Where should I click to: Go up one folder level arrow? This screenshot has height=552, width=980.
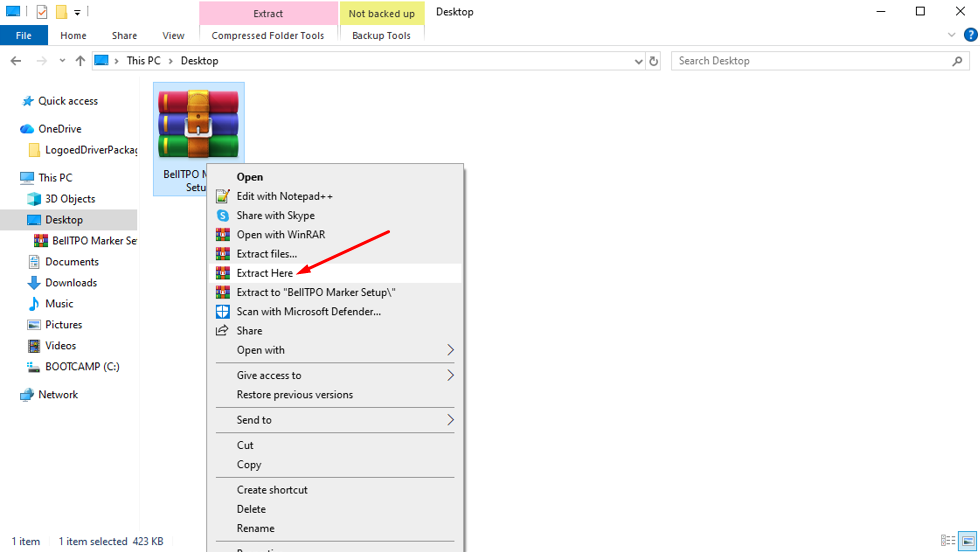pyautogui.click(x=80, y=61)
